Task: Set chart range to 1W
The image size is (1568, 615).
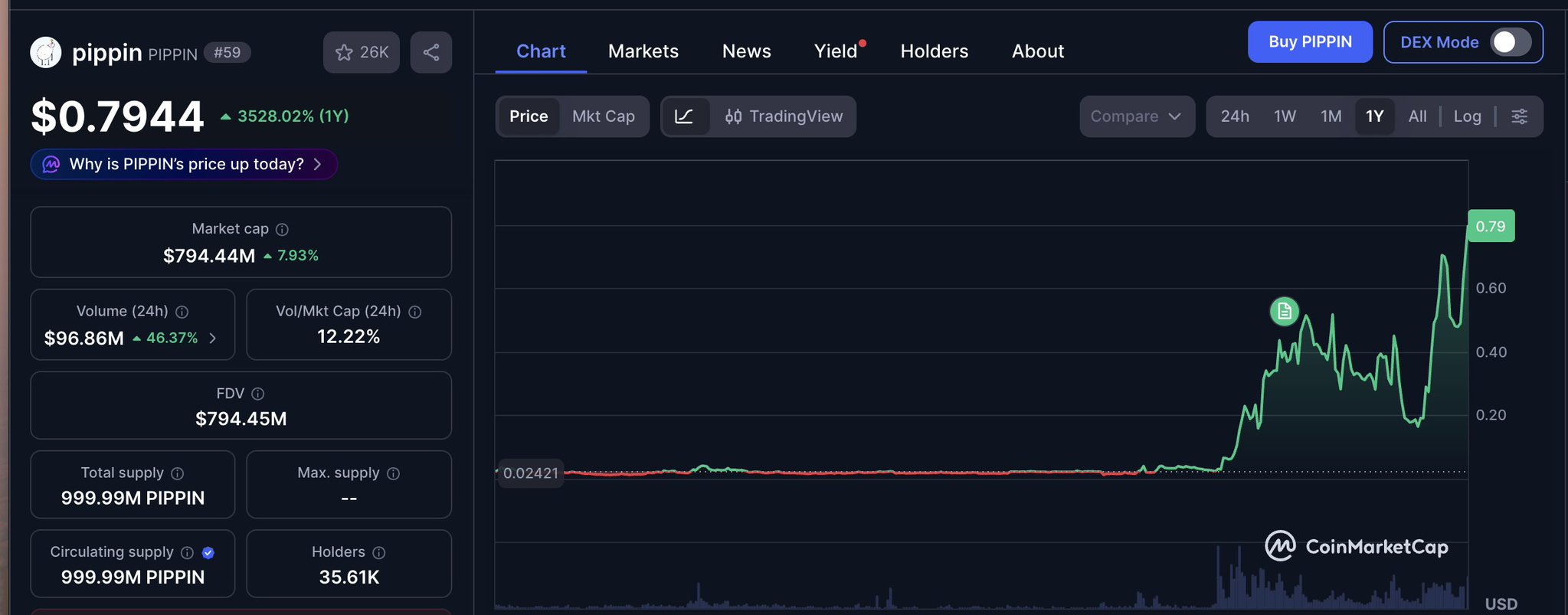Action: [x=1285, y=116]
